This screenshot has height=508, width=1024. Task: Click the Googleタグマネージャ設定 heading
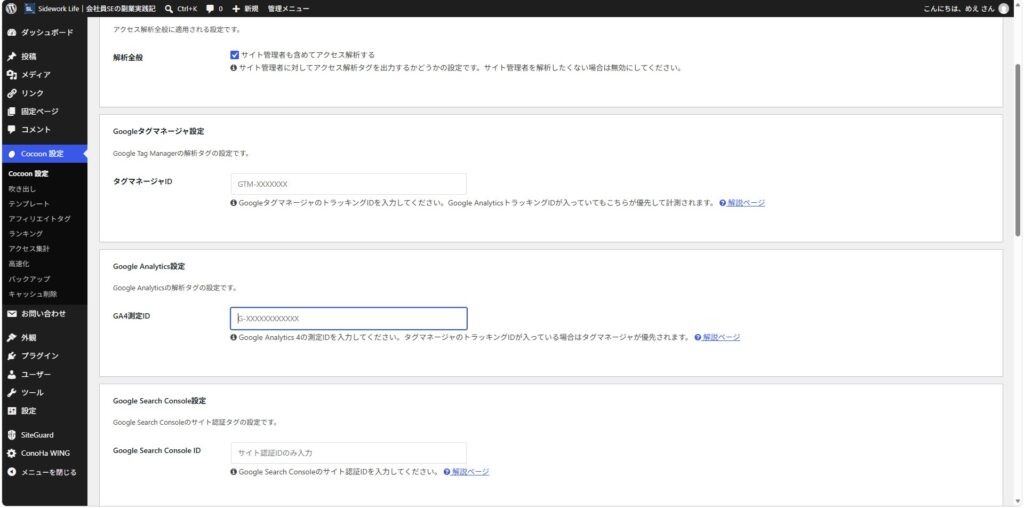pyautogui.click(x=159, y=131)
